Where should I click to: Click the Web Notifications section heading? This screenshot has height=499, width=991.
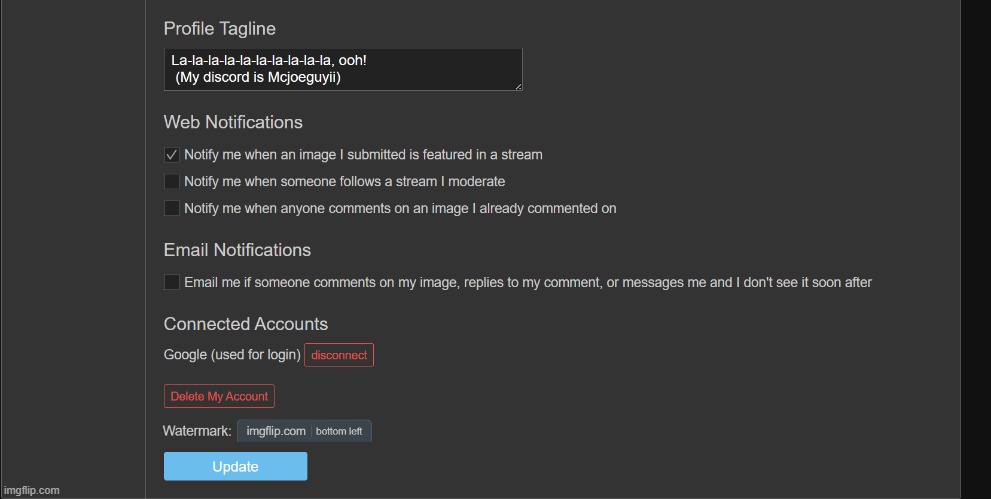point(233,123)
